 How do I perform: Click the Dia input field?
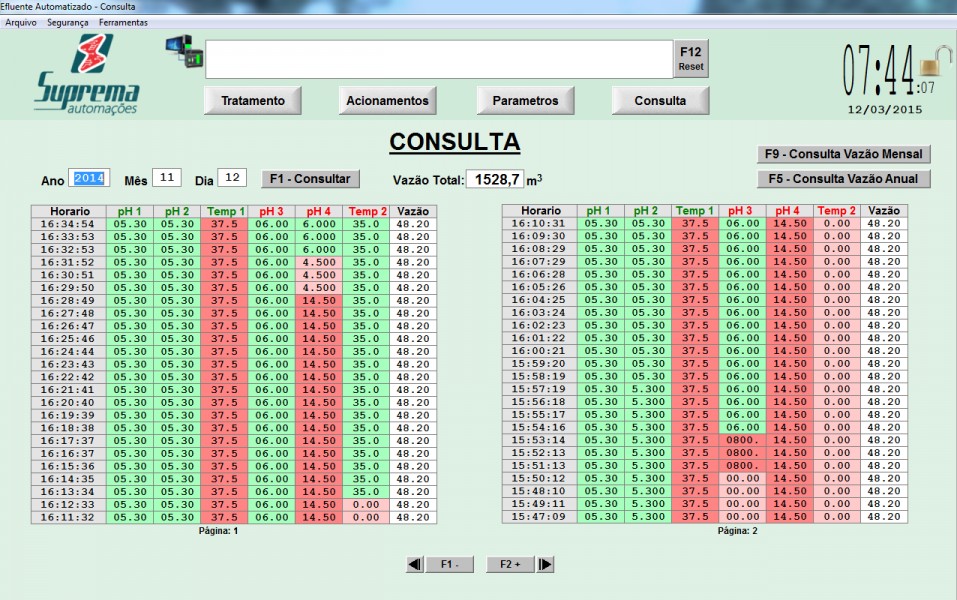pos(231,178)
